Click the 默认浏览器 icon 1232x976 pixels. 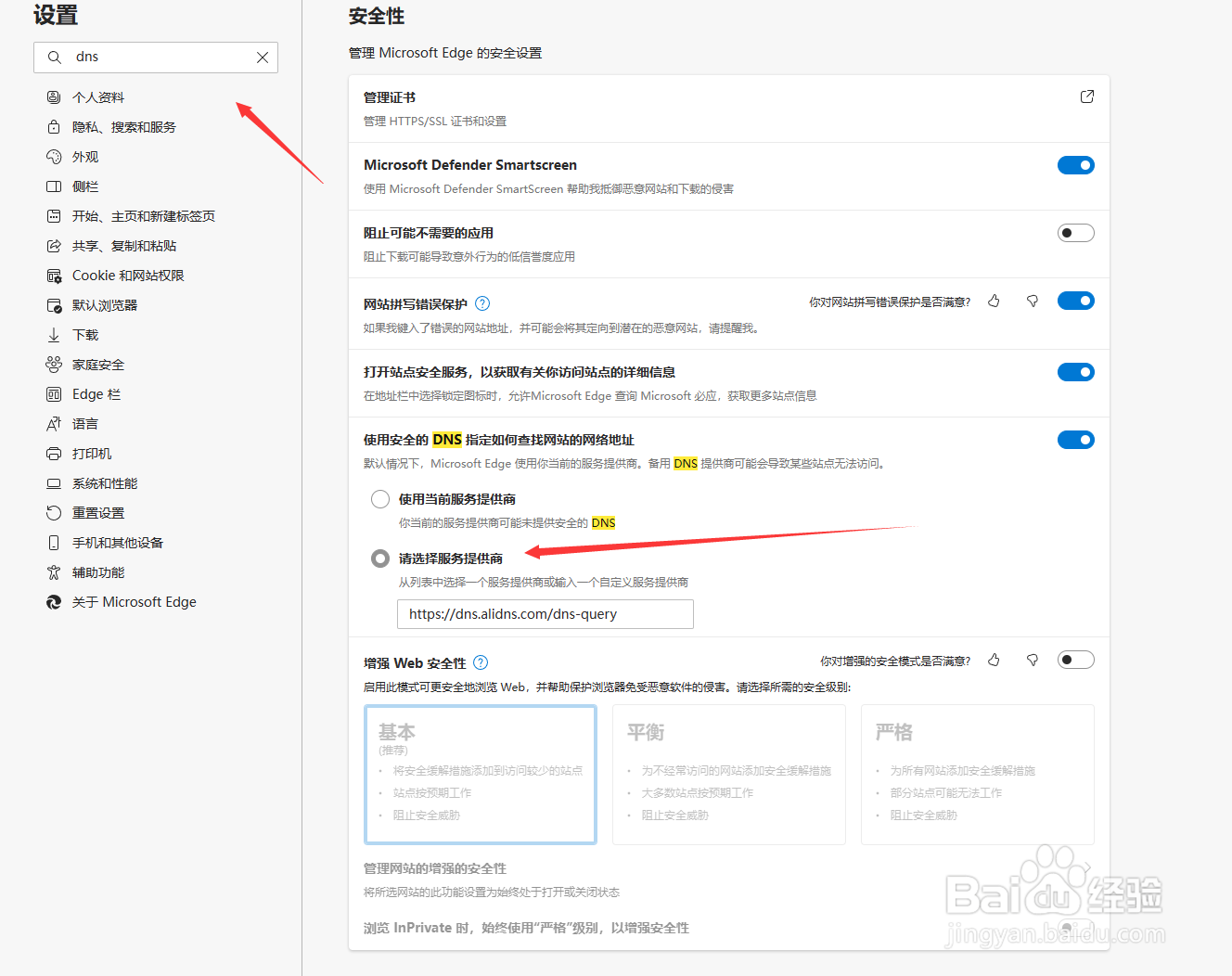[54, 305]
